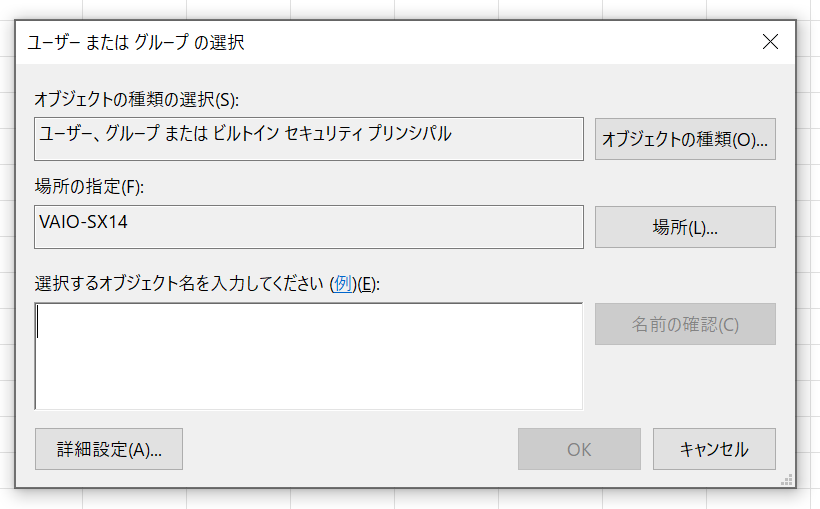This screenshot has width=820, height=509.
Task: Click the 場所(L)... button
Action: tap(685, 227)
